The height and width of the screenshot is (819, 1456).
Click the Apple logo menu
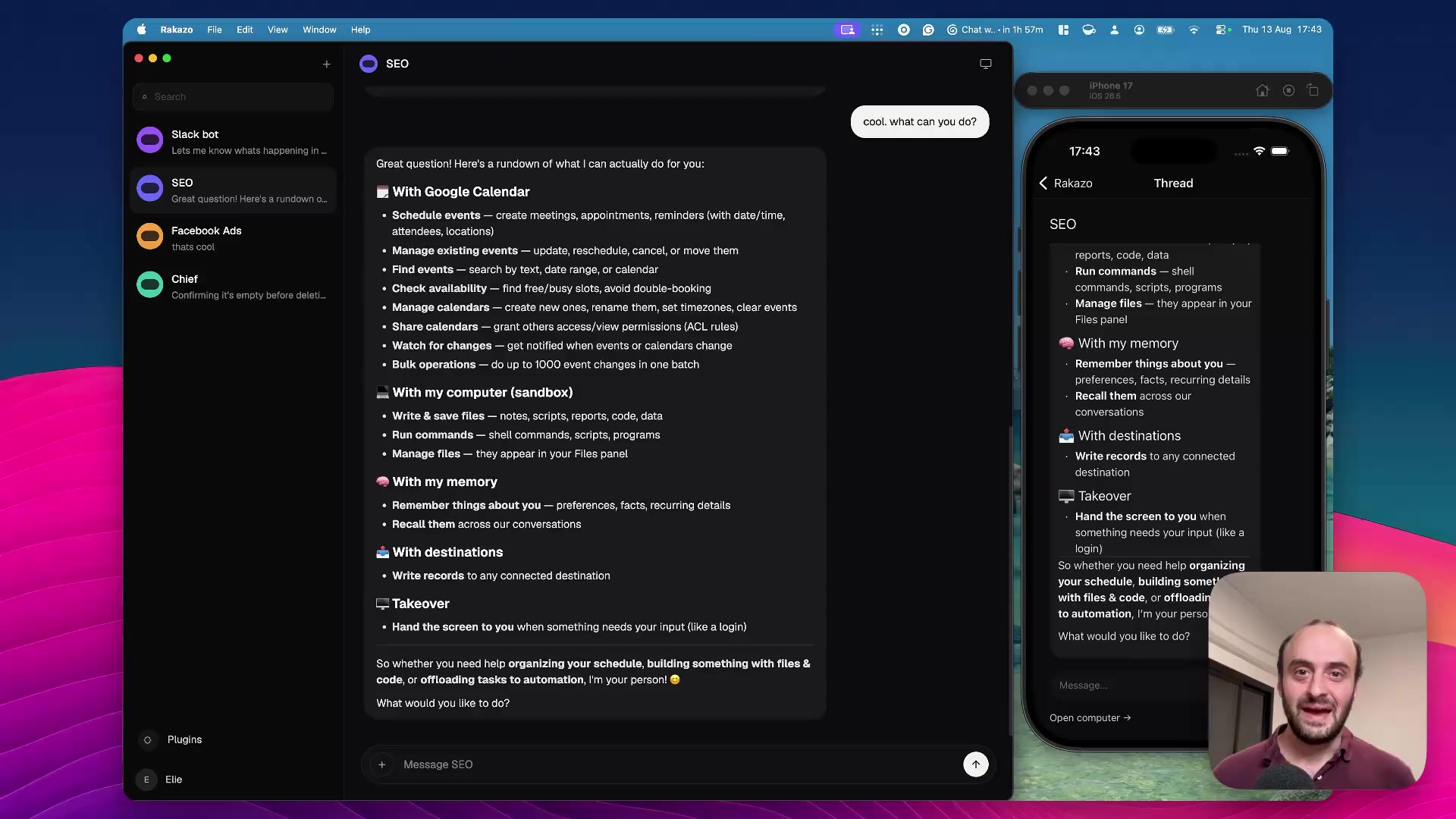point(141,30)
